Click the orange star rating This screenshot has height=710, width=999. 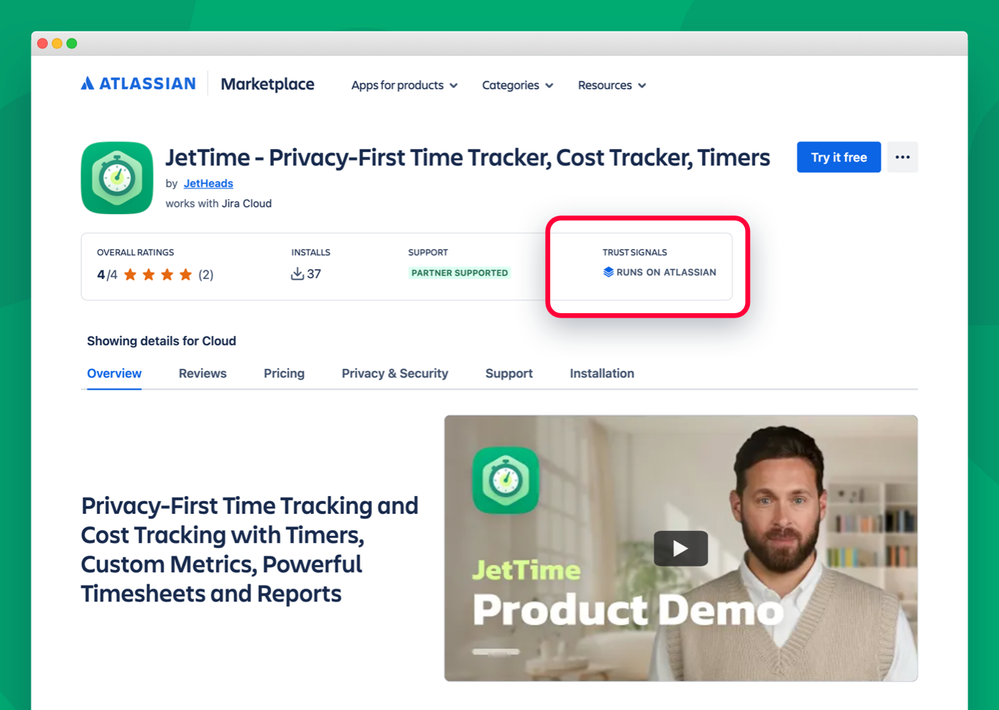point(158,275)
